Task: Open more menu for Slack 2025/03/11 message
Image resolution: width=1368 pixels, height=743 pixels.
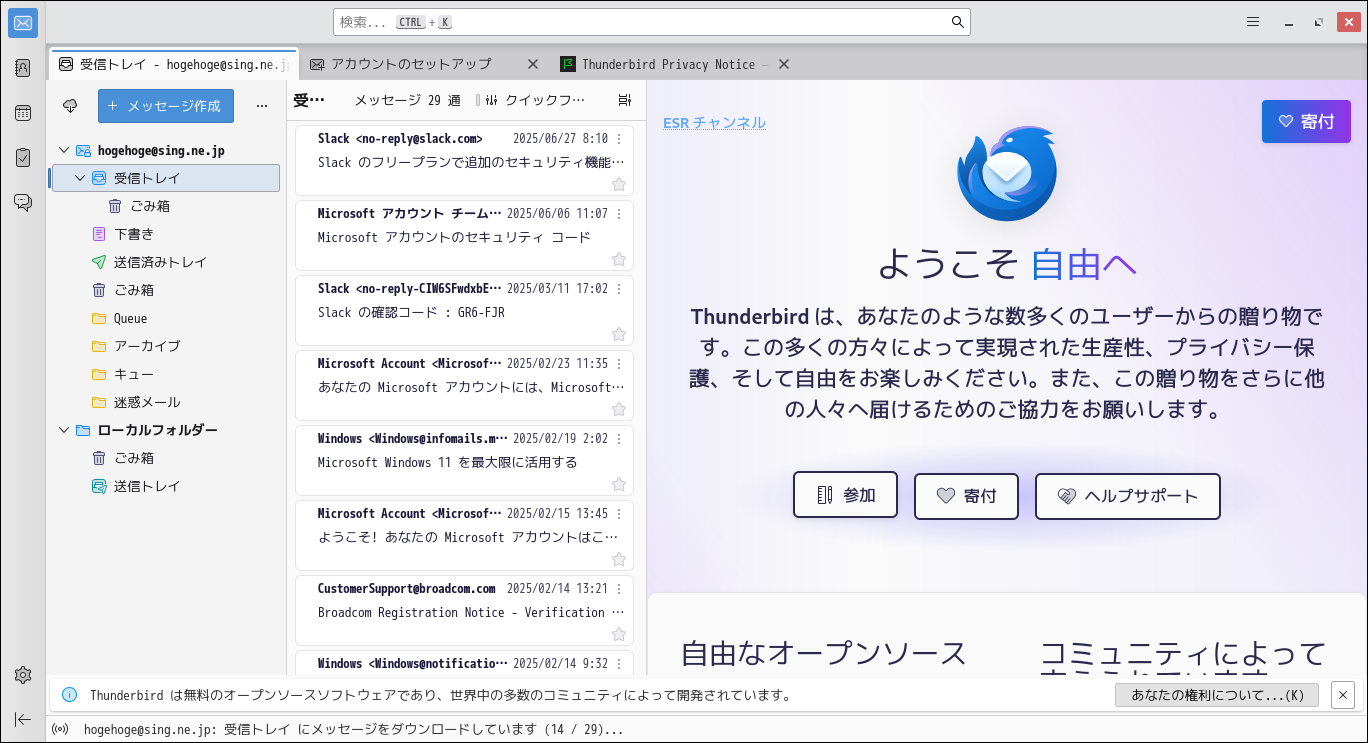Action: pos(619,289)
